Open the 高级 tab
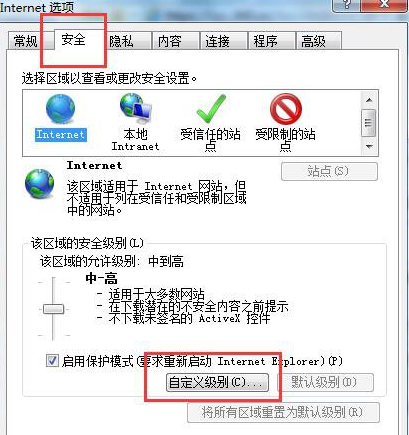Screen dimensions: 409x435 (x=313, y=41)
